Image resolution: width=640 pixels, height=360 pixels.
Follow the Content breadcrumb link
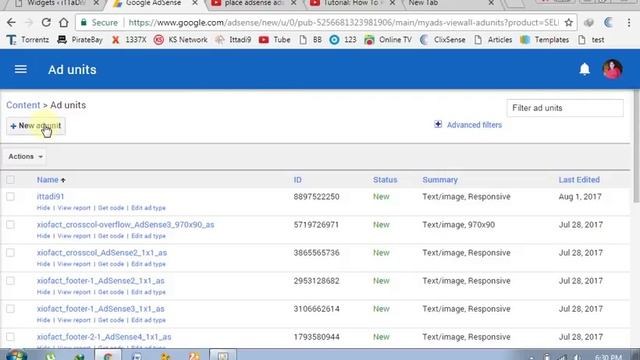pos(23,105)
